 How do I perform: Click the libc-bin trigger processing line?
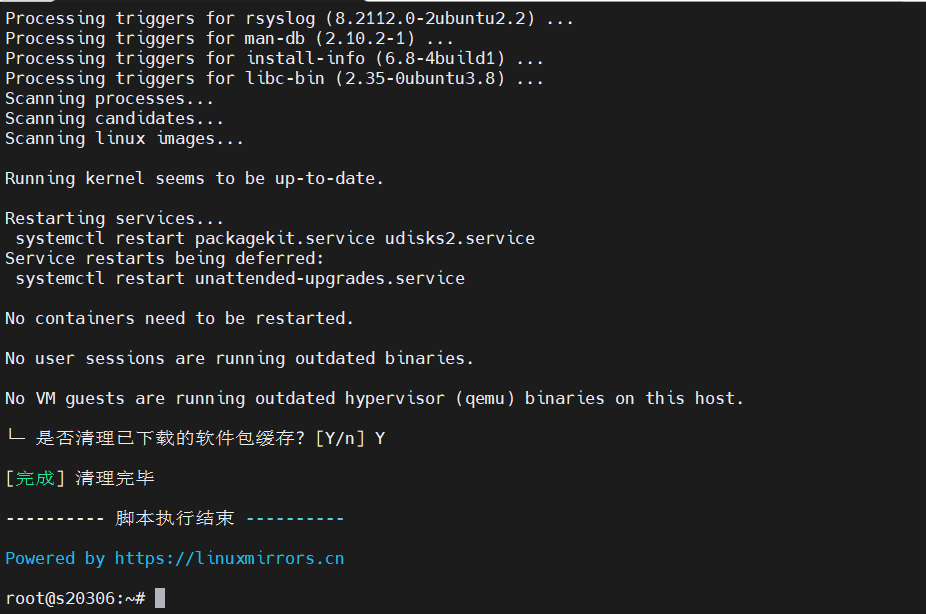click(274, 78)
